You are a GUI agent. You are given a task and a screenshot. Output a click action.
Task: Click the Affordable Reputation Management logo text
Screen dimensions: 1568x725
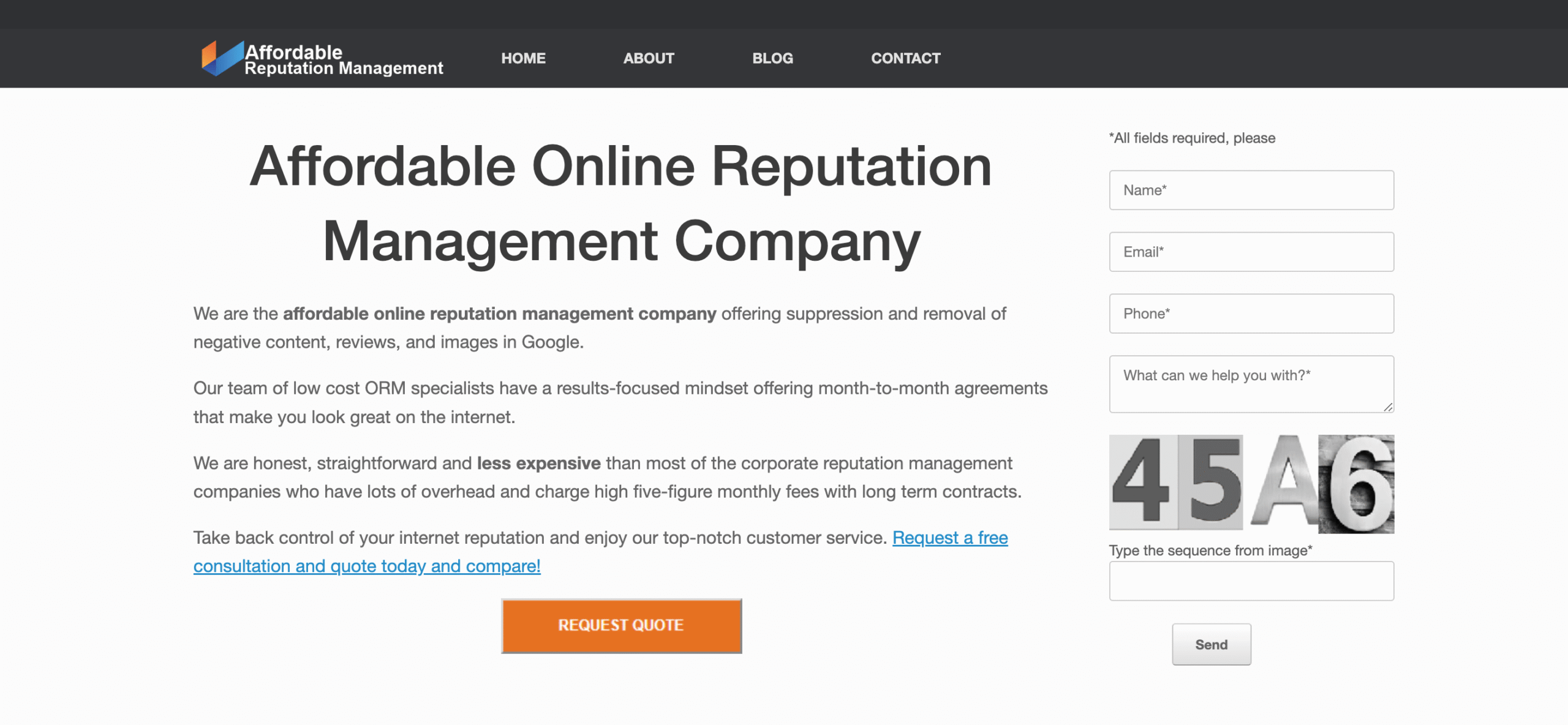(343, 60)
